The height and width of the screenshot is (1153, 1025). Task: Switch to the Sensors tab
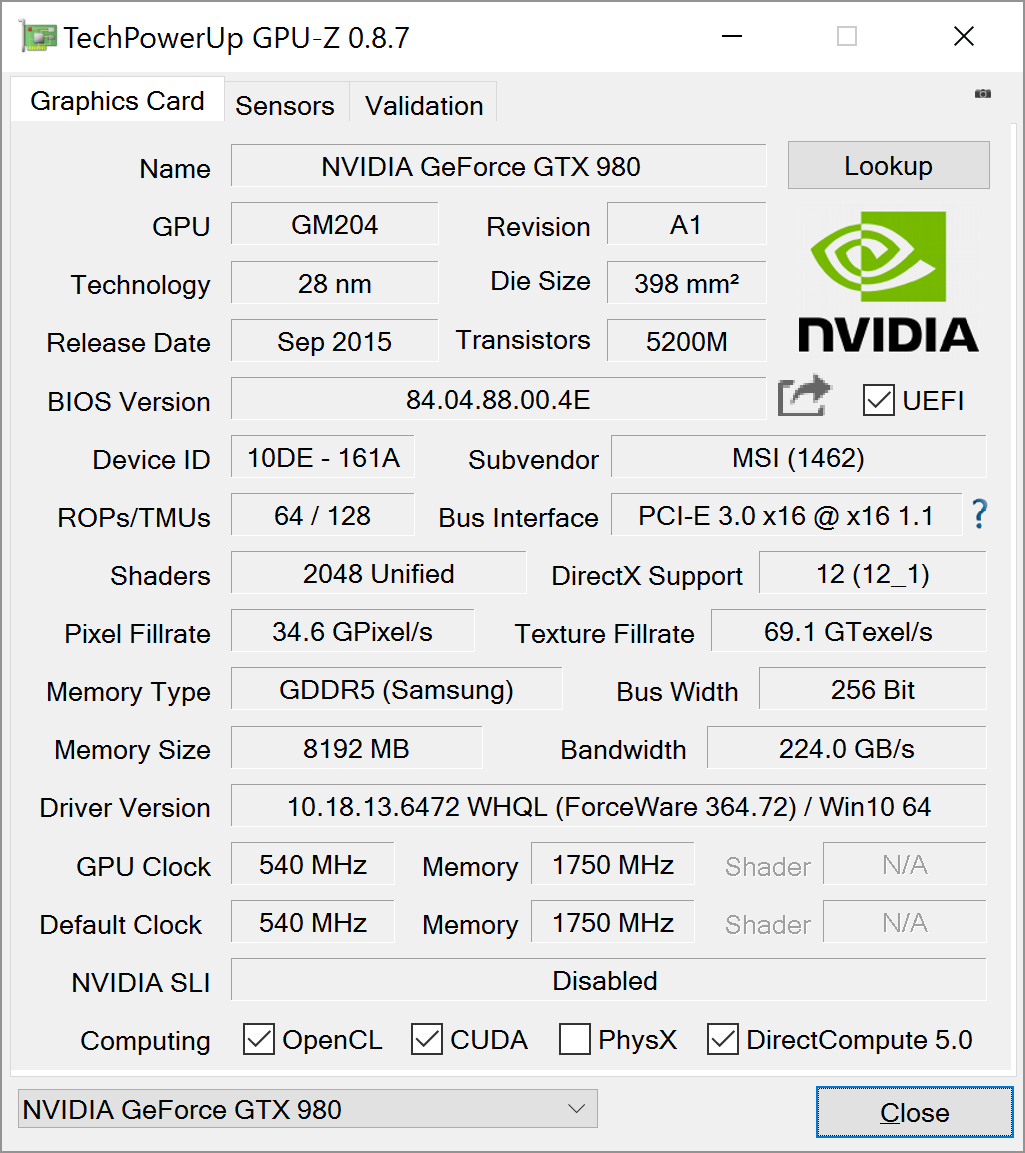point(285,105)
